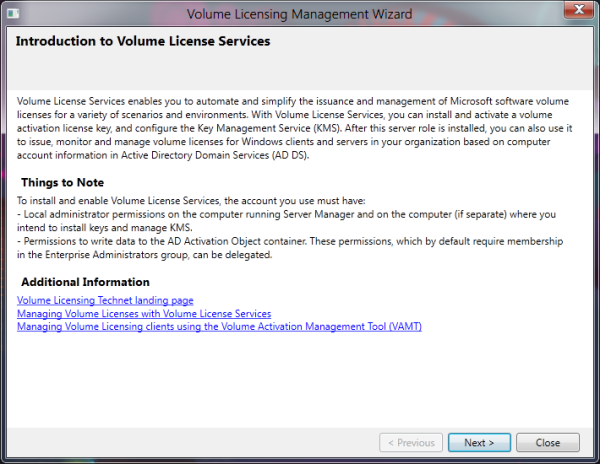The height and width of the screenshot is (464, 600).
Task: Click the Additional Information heading
Action: click(x=85, y=282)
